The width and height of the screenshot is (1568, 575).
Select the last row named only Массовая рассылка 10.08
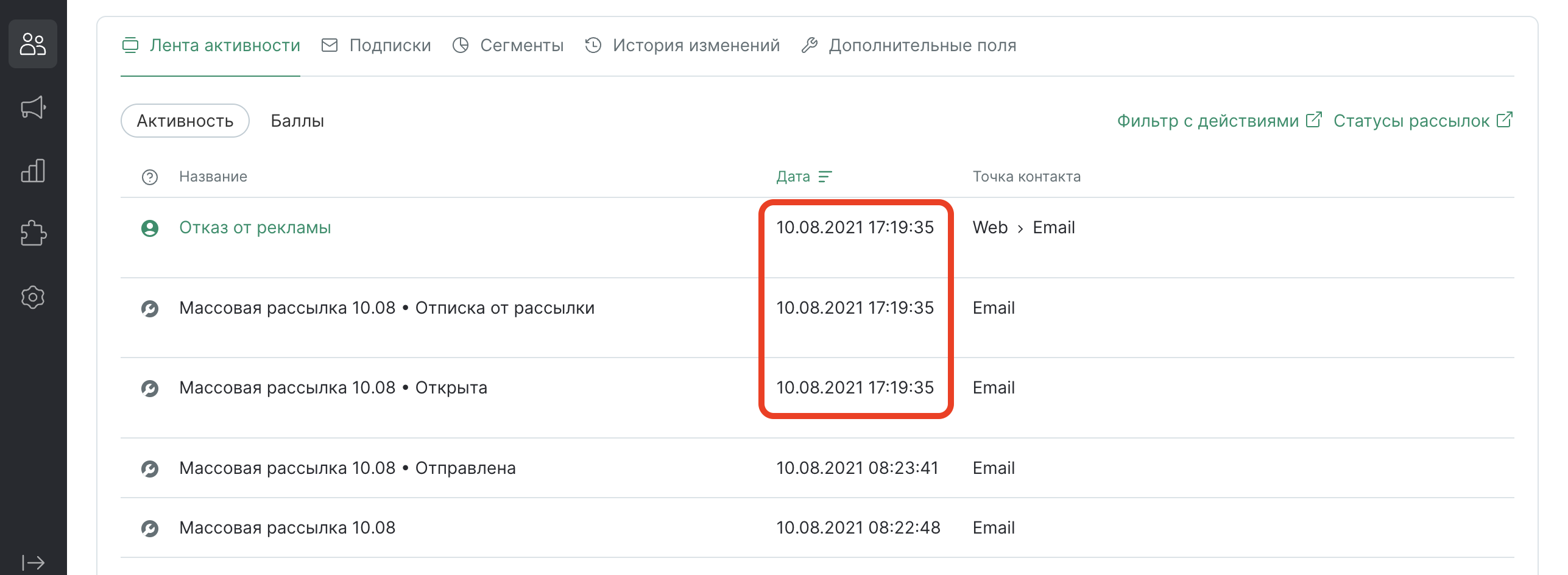click(x=818, y=527)
